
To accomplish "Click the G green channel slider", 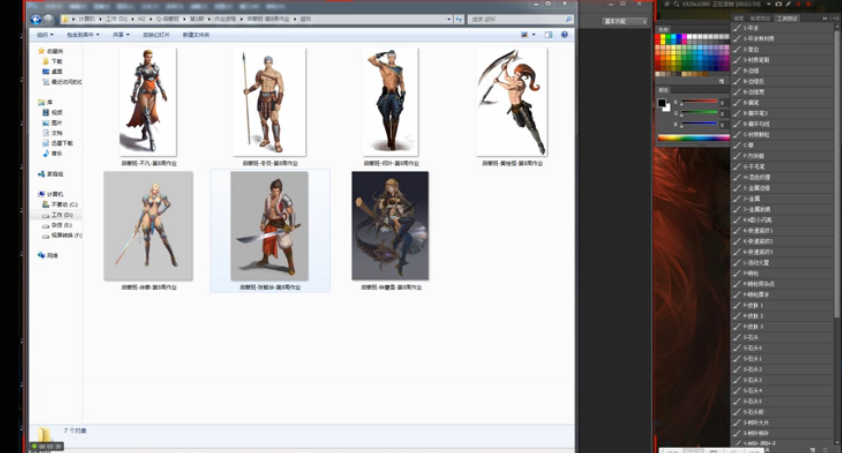I will pos(699,113).
